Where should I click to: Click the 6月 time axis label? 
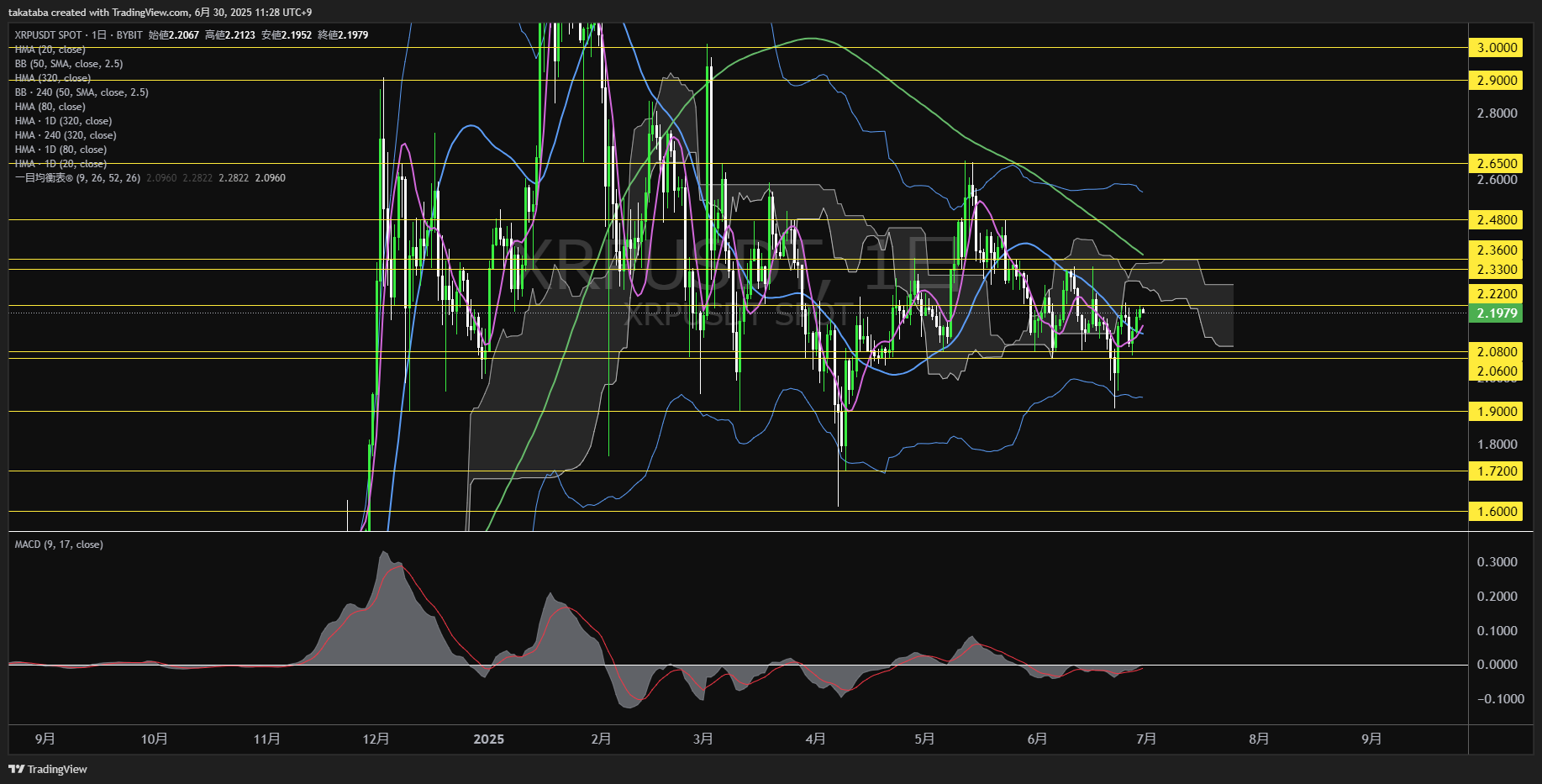(1037, 739)
